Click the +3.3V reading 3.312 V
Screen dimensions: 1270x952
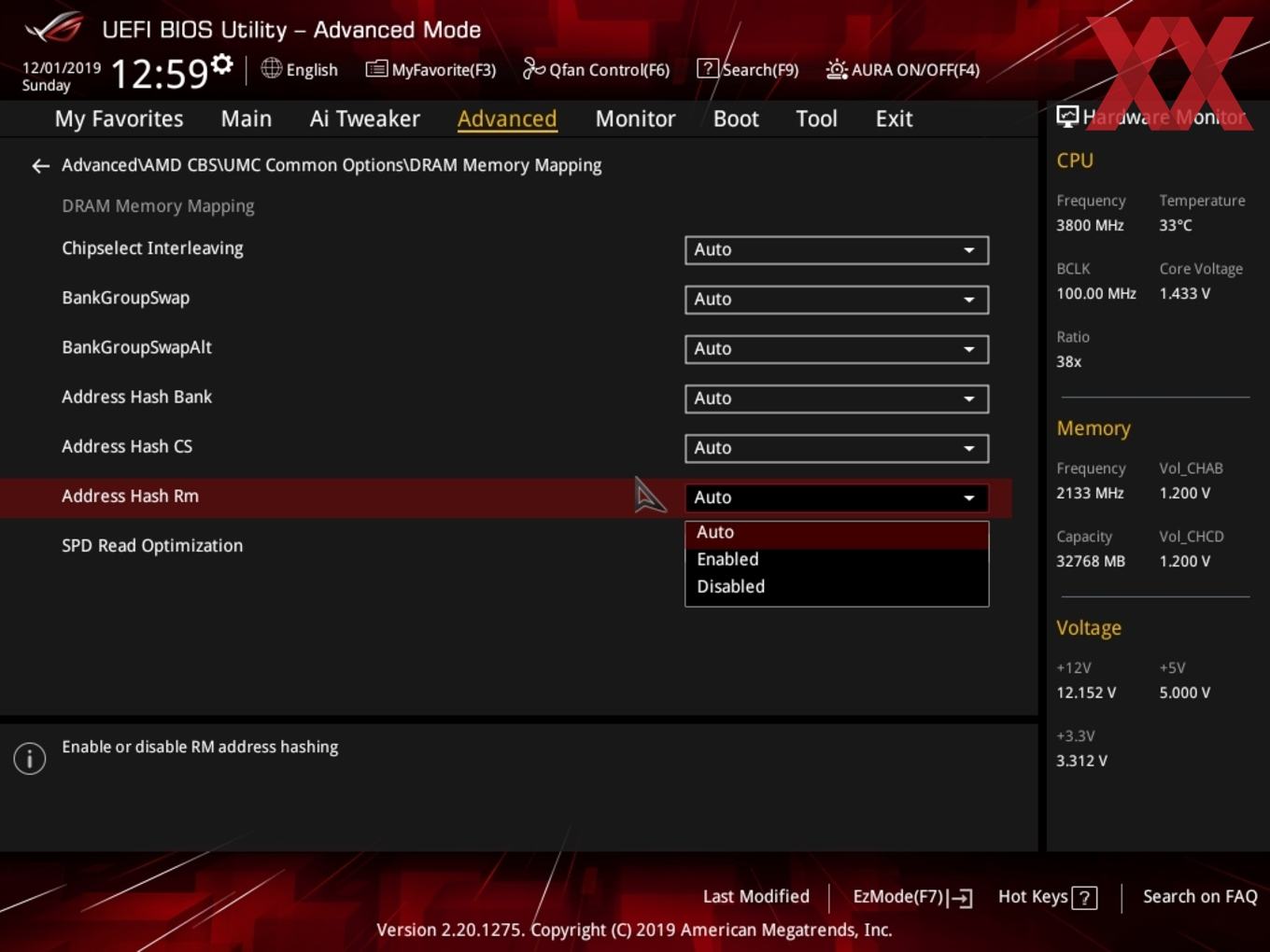[1081, 761]
